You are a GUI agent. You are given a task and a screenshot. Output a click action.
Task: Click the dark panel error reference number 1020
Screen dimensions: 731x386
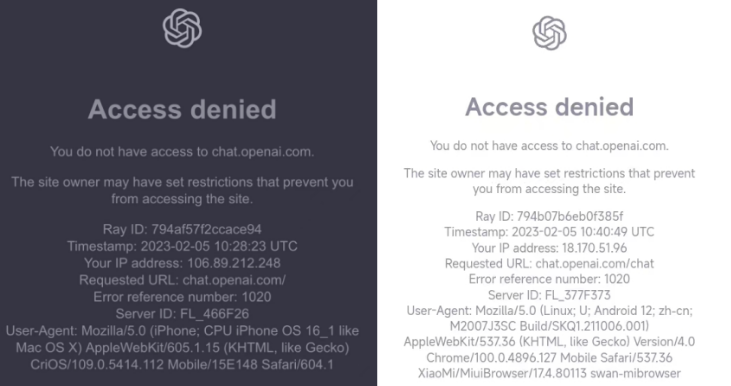point(182,297)
